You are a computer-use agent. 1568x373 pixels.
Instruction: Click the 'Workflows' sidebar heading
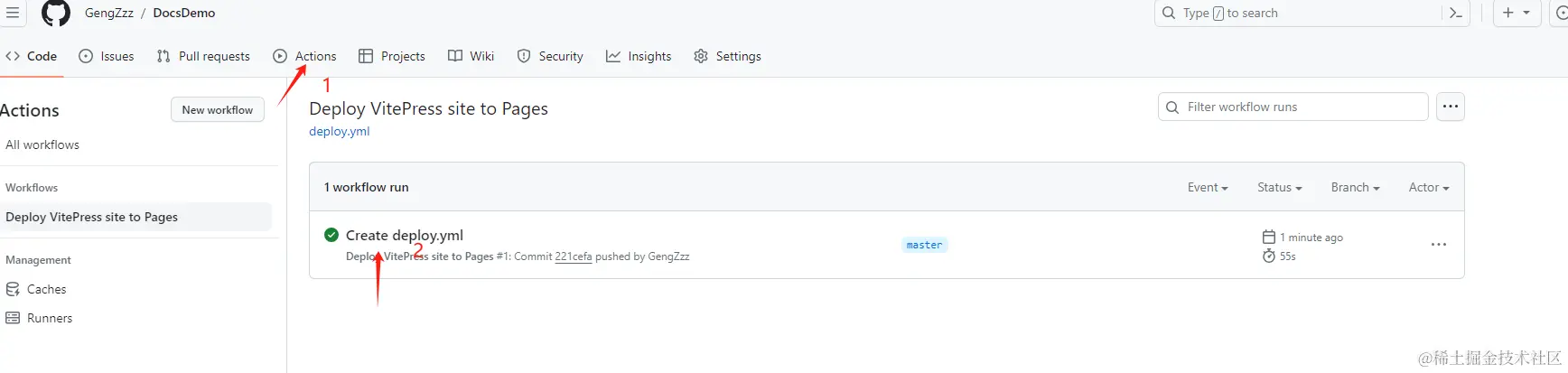click(32, 188)
